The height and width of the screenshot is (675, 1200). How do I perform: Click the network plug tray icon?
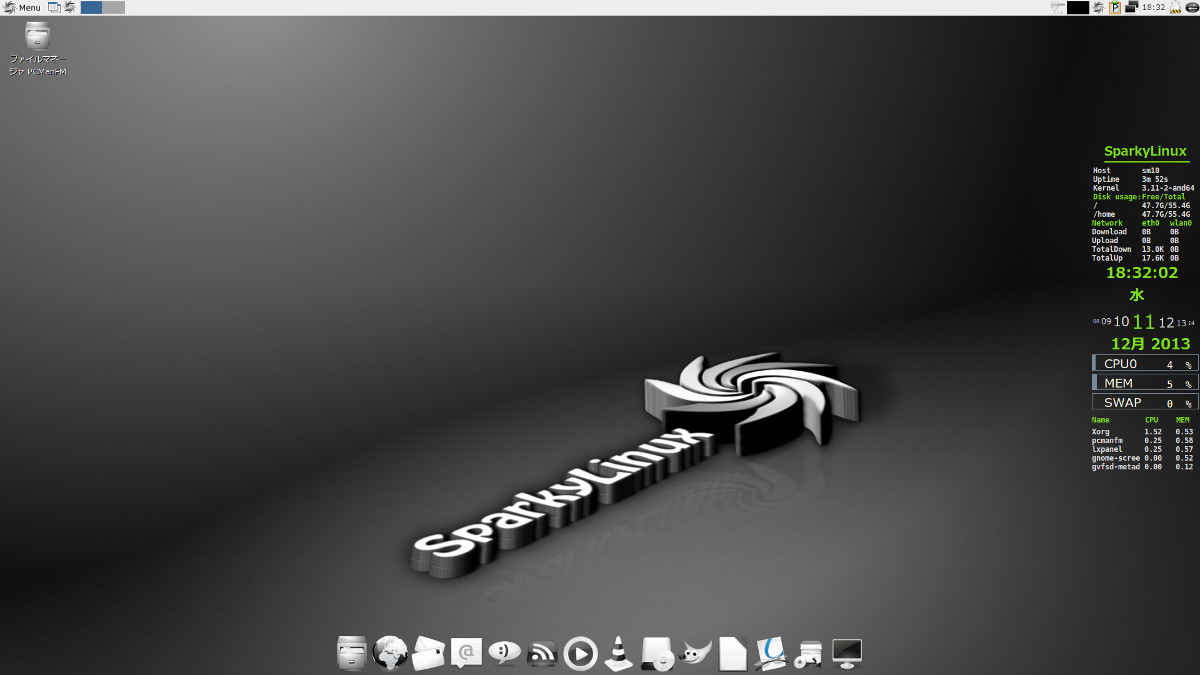[x=1057, y=7]
